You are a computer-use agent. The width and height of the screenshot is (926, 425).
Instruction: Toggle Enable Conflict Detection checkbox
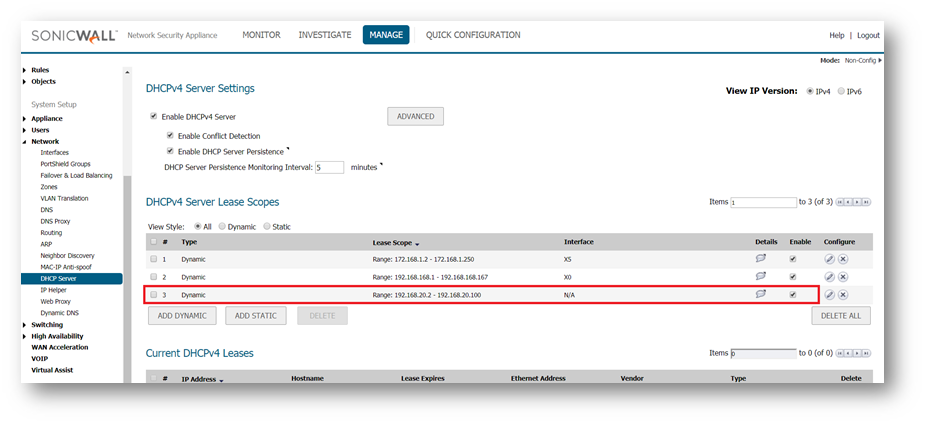(x=170, y=135)
